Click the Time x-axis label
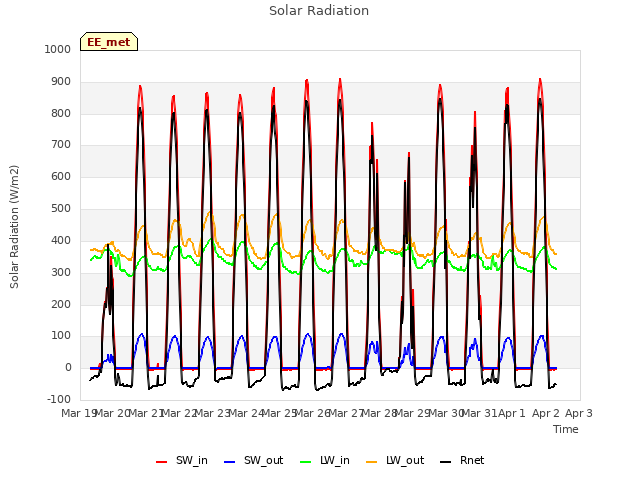This screenshot has width=640, height=480. pos(566,429)
